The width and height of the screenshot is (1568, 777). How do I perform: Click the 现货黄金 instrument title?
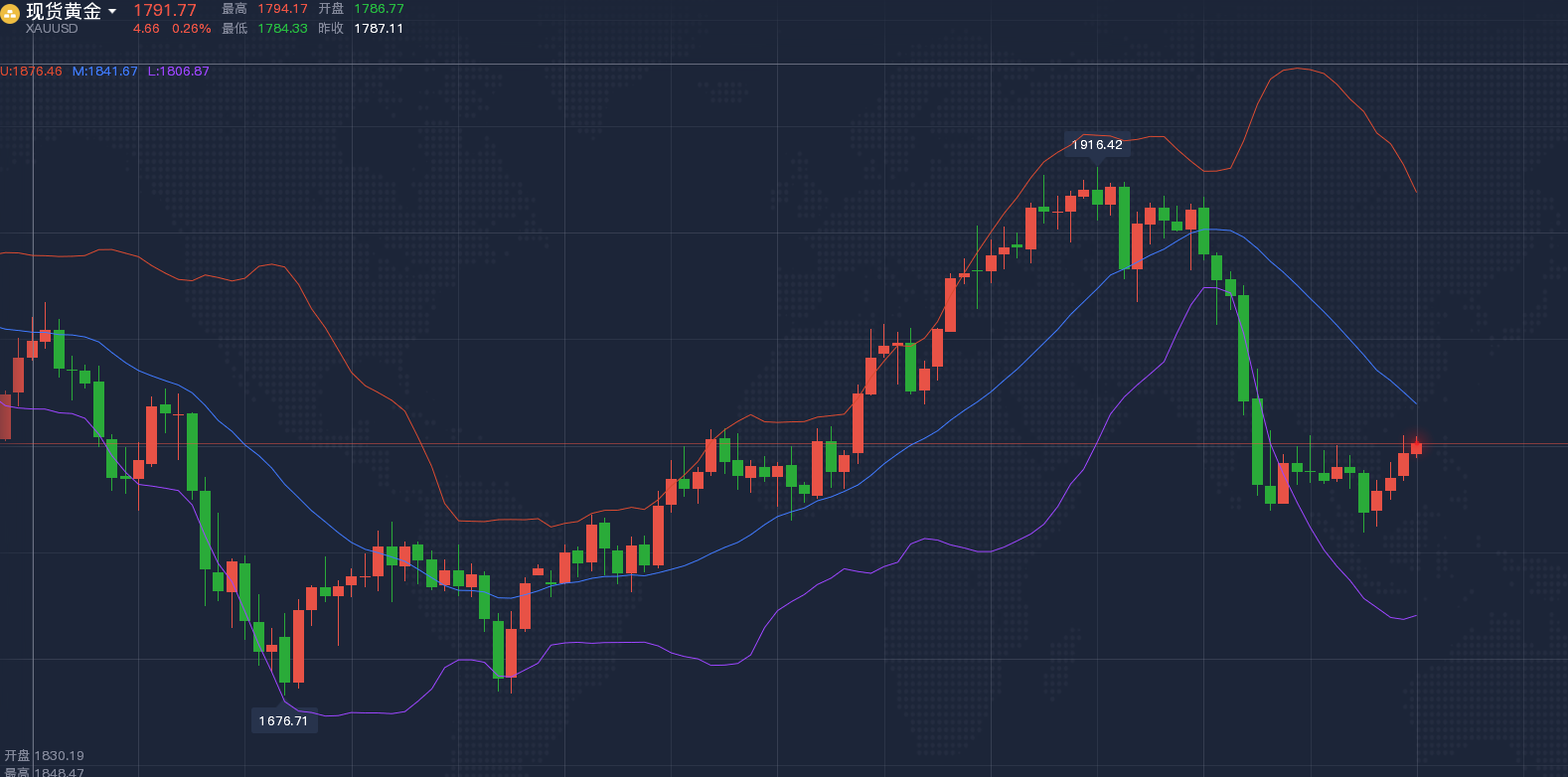[x=64, y=12]
